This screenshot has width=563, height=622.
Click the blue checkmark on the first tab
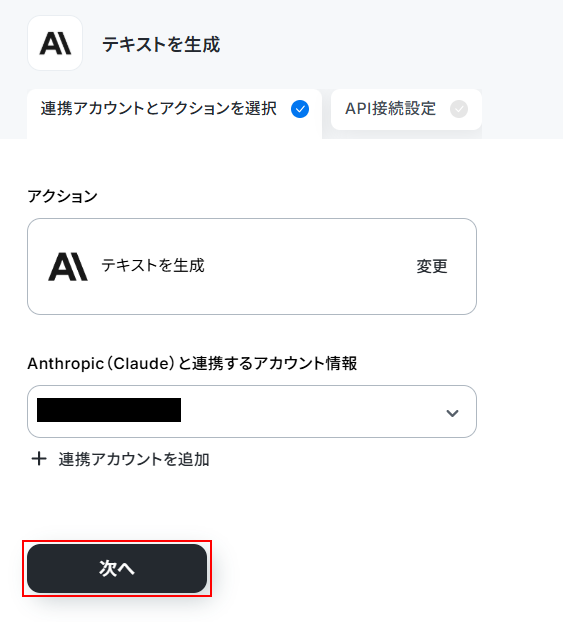coord(300,109)
